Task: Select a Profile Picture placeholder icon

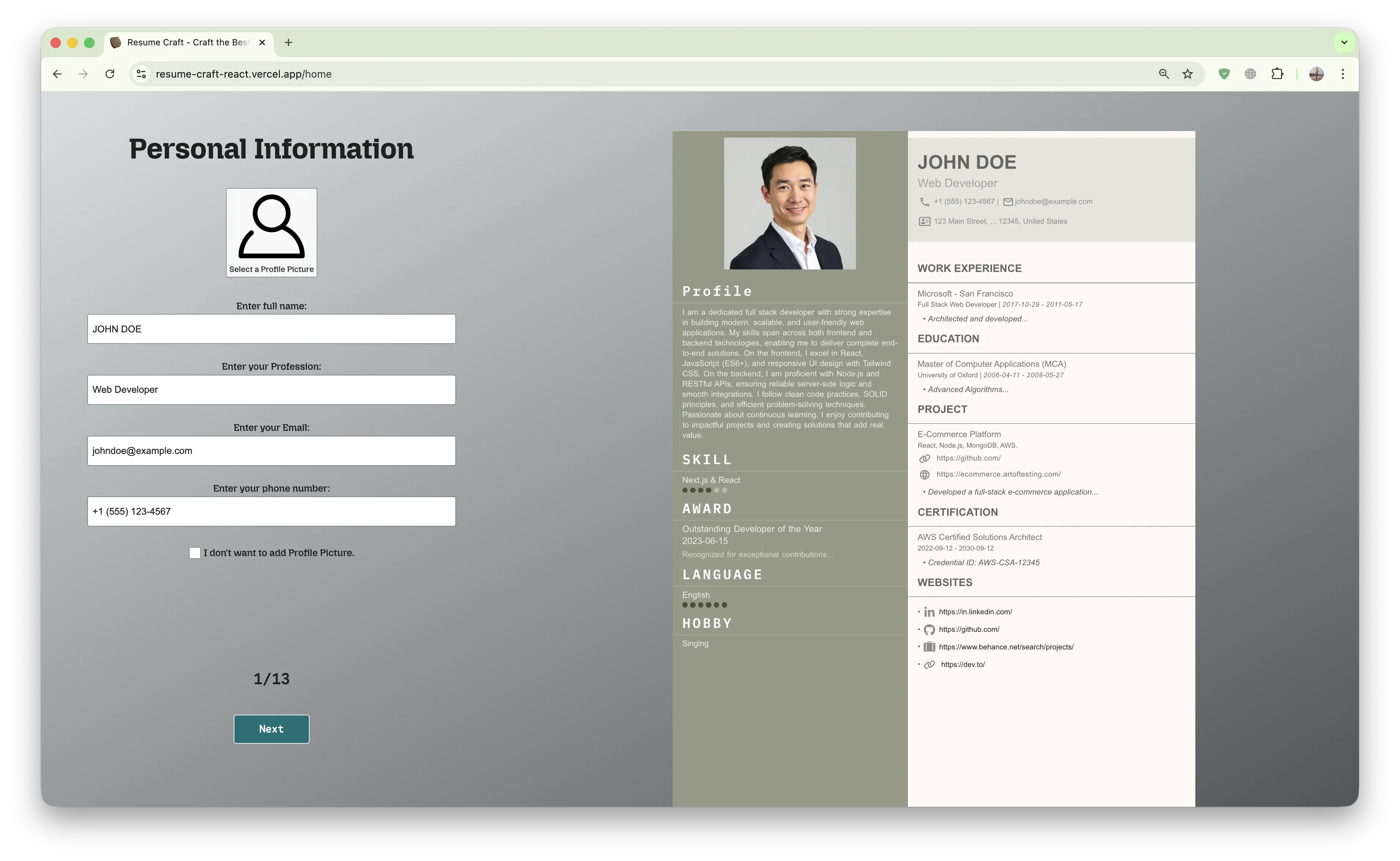Action: pyautogui.click(x=271, y=228)
